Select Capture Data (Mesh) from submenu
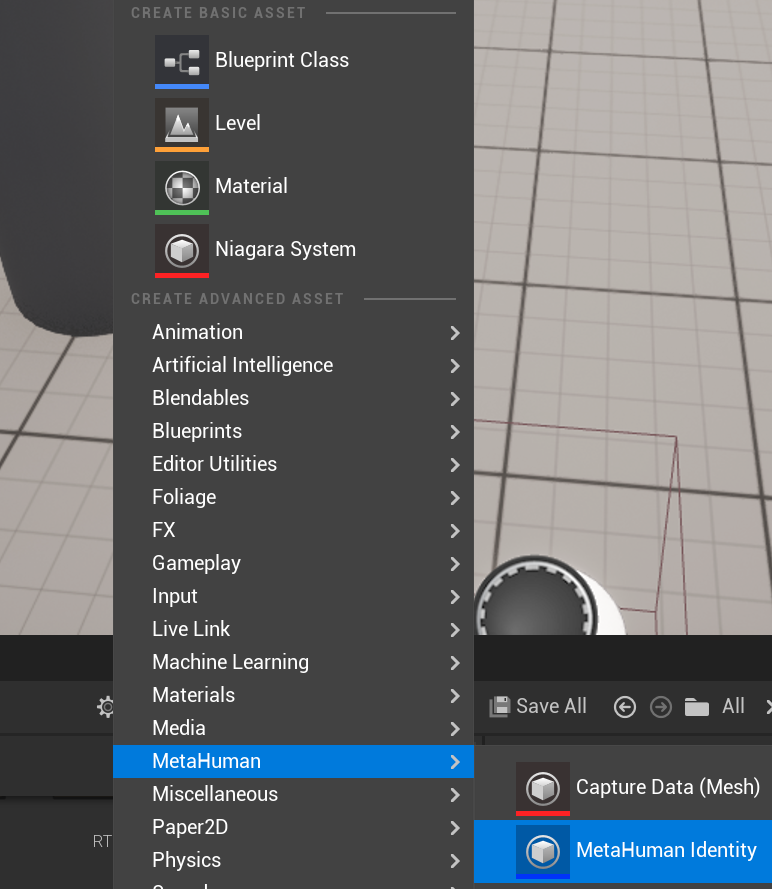Viewport: 772px width, 889px height. point(623,789)
